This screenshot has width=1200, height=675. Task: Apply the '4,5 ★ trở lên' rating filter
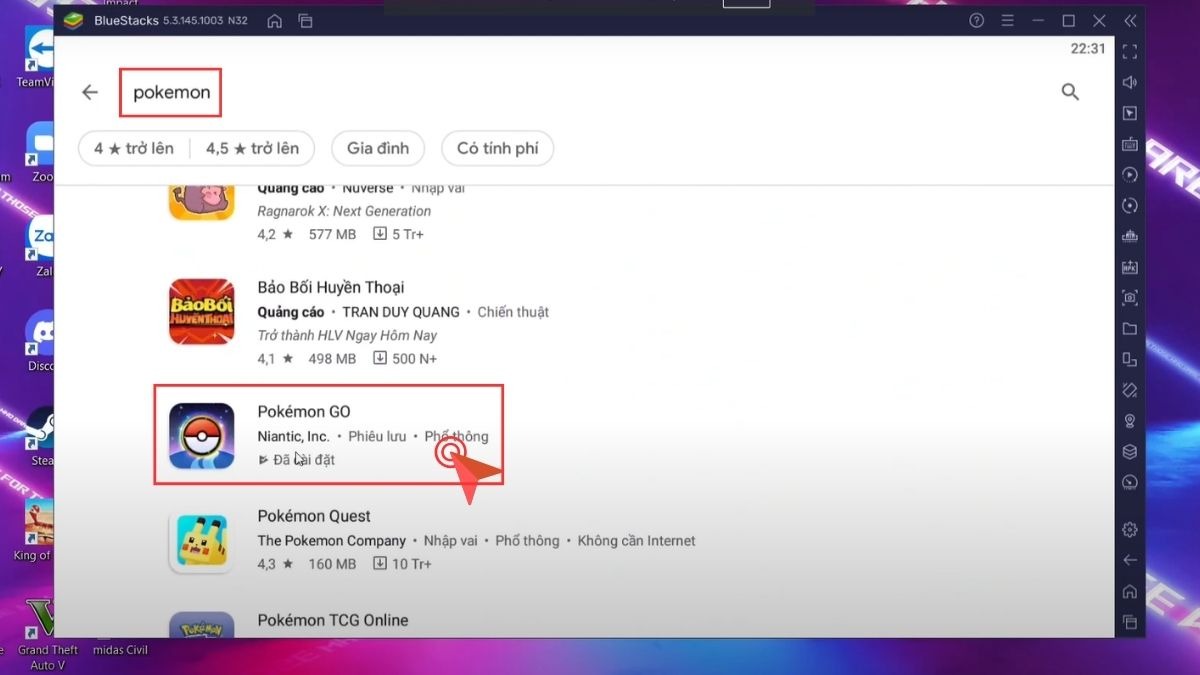coord(252,148)
